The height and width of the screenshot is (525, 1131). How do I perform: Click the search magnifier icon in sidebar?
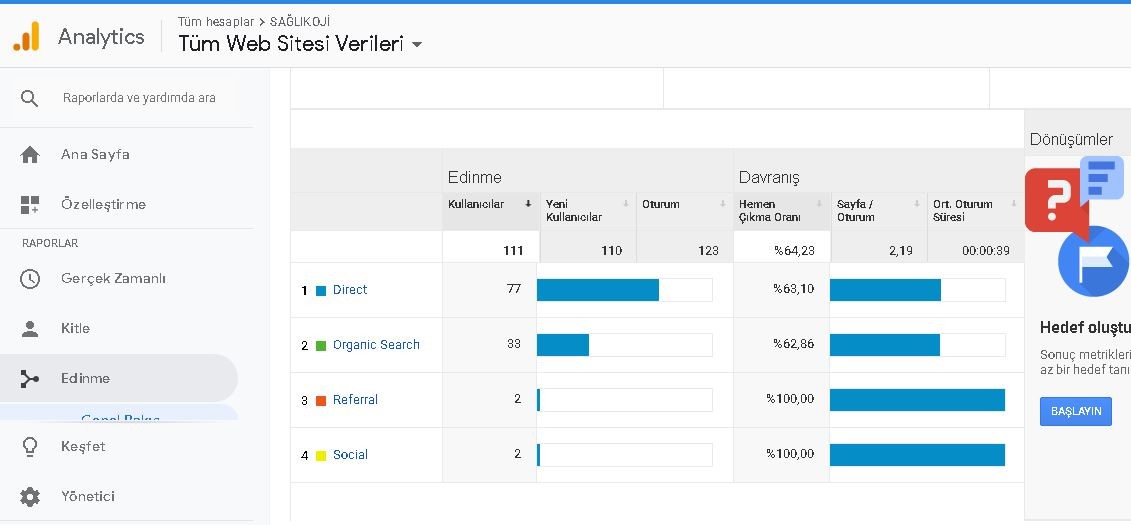point(30,98)
